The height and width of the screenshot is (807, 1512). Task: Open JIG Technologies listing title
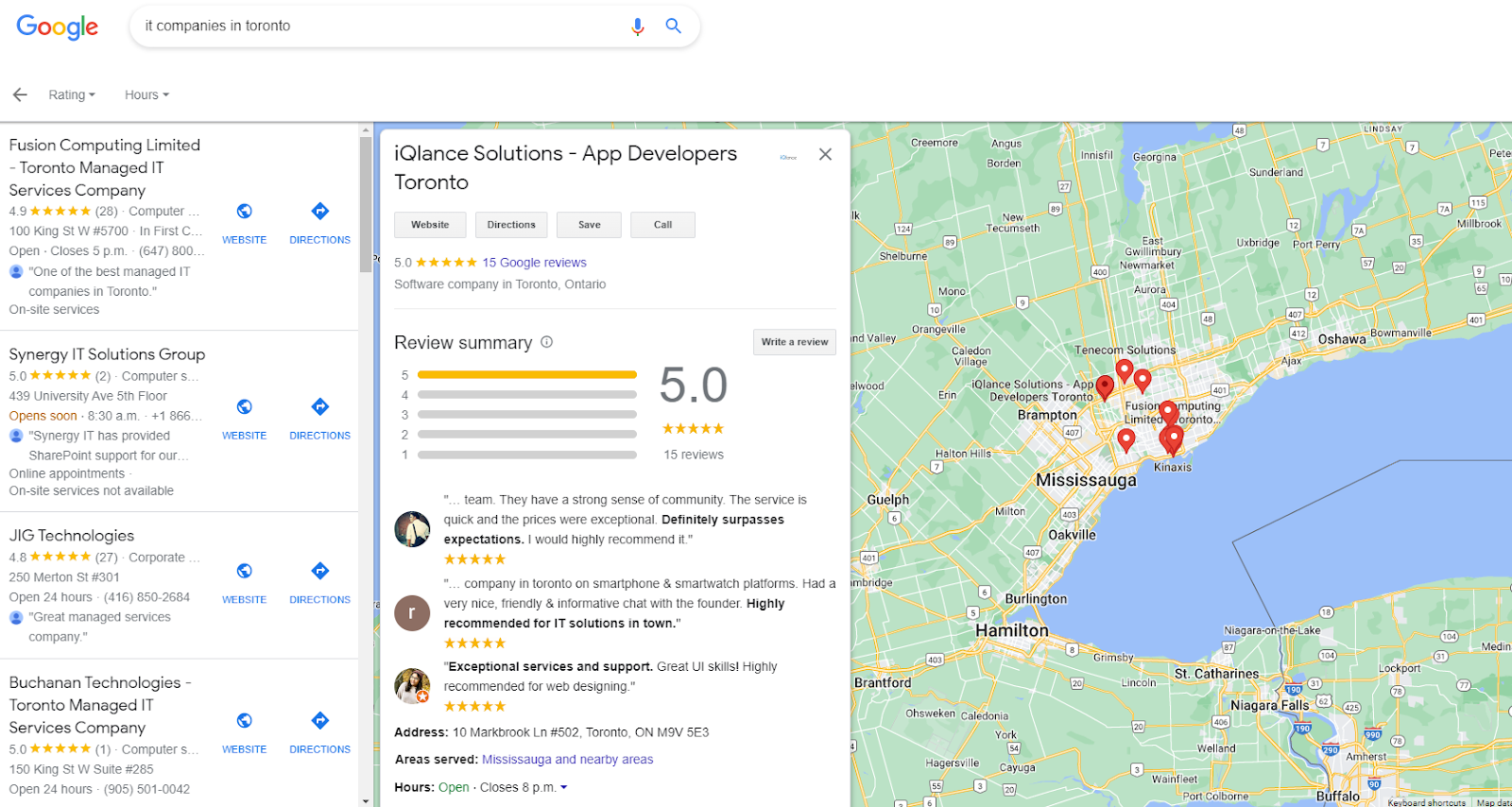coord(72,536)
